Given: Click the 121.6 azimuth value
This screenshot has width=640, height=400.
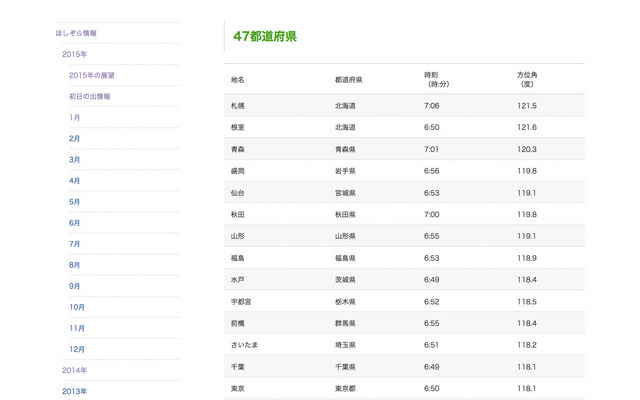Looking at the screenshot, I should [x=527, y=127].
